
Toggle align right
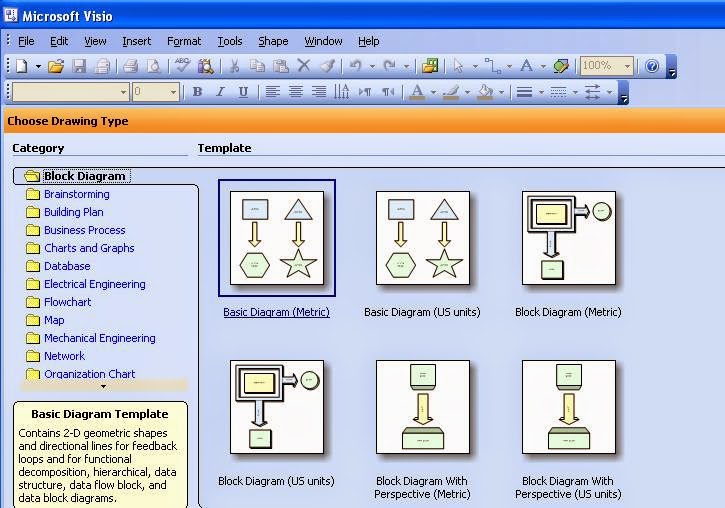point(319,92)
